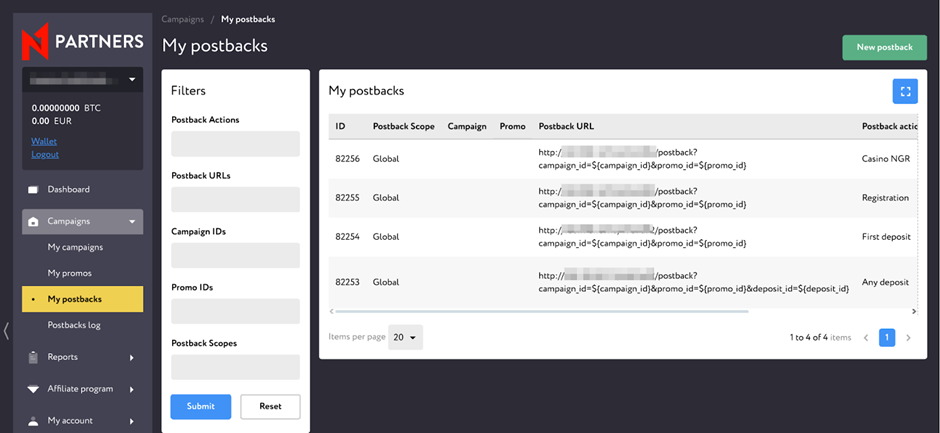This screenshot has height=433, width=940.
Task: Click the My account person icon
Action: click(x=33, y=421)
